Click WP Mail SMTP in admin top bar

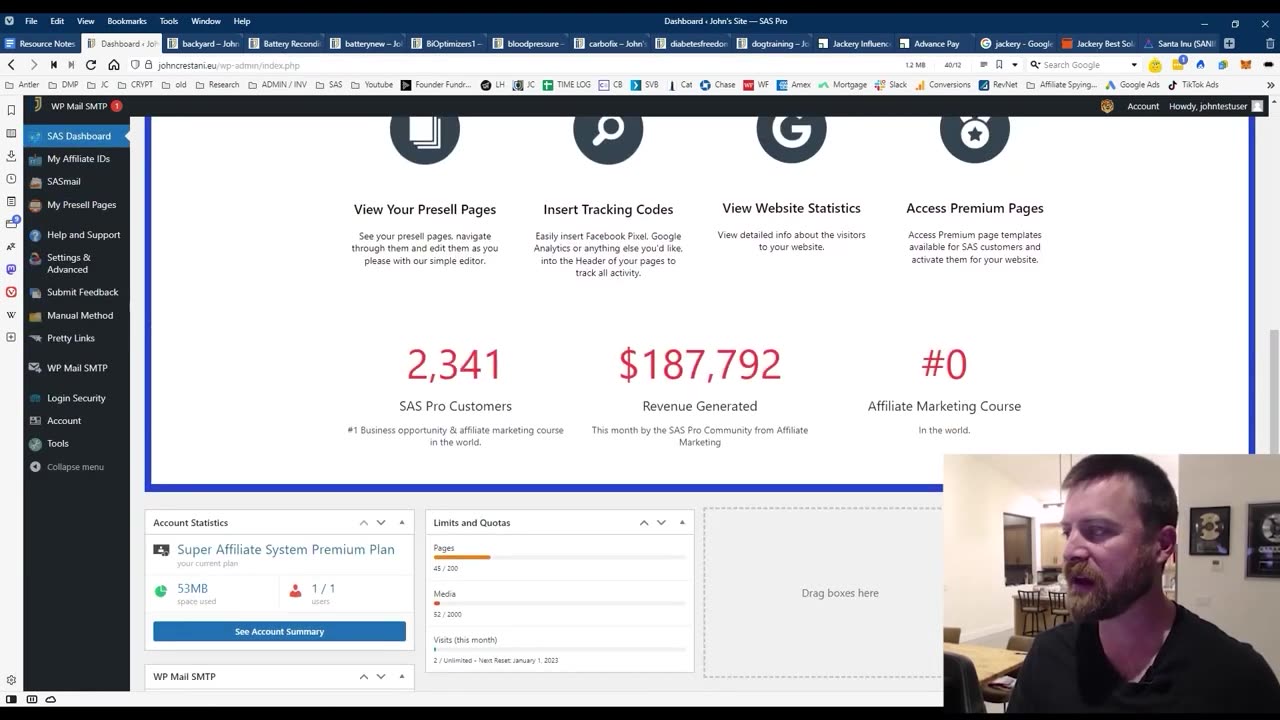(x=85, y=106)
